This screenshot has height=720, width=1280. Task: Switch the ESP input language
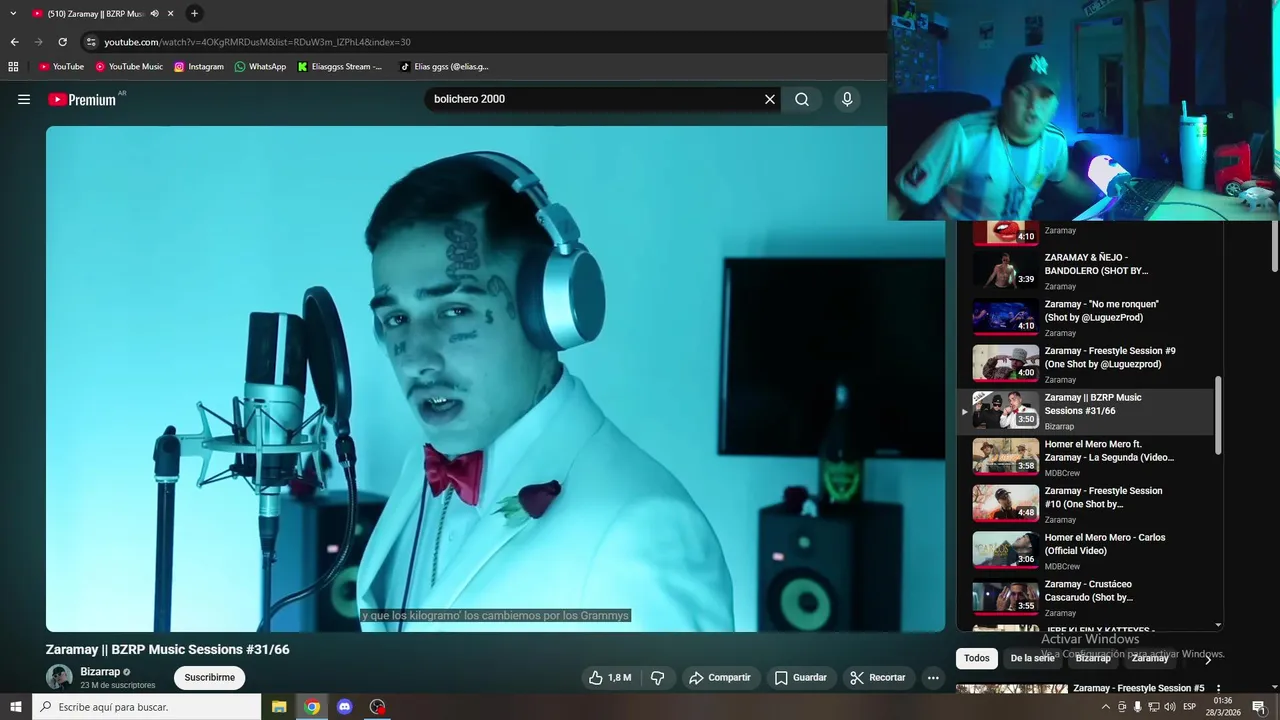point(1190,707)
